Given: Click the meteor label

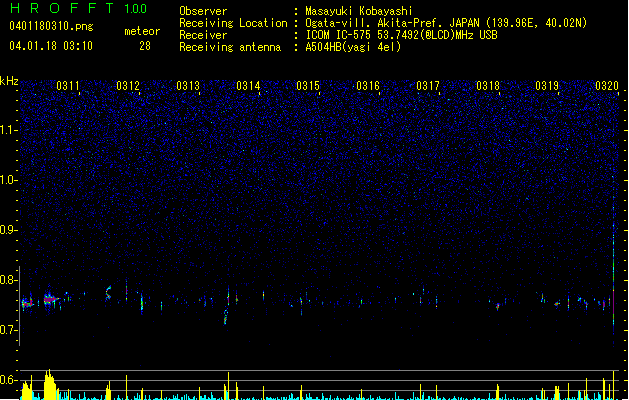Looking at the screenshot, I should [x=142, y=31].
